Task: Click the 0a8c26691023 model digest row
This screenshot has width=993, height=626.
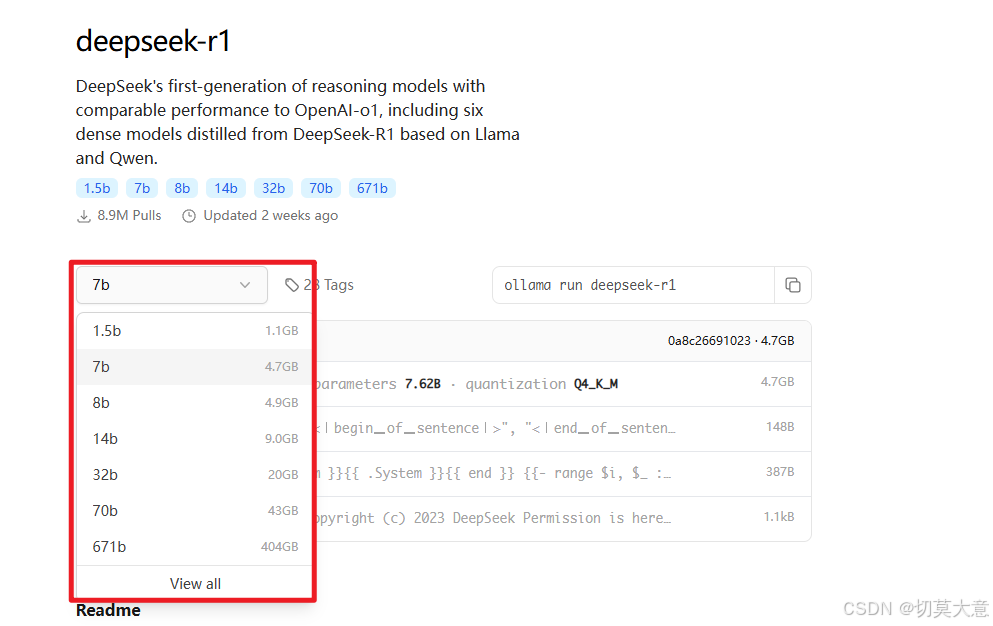Action: (692, 340)
